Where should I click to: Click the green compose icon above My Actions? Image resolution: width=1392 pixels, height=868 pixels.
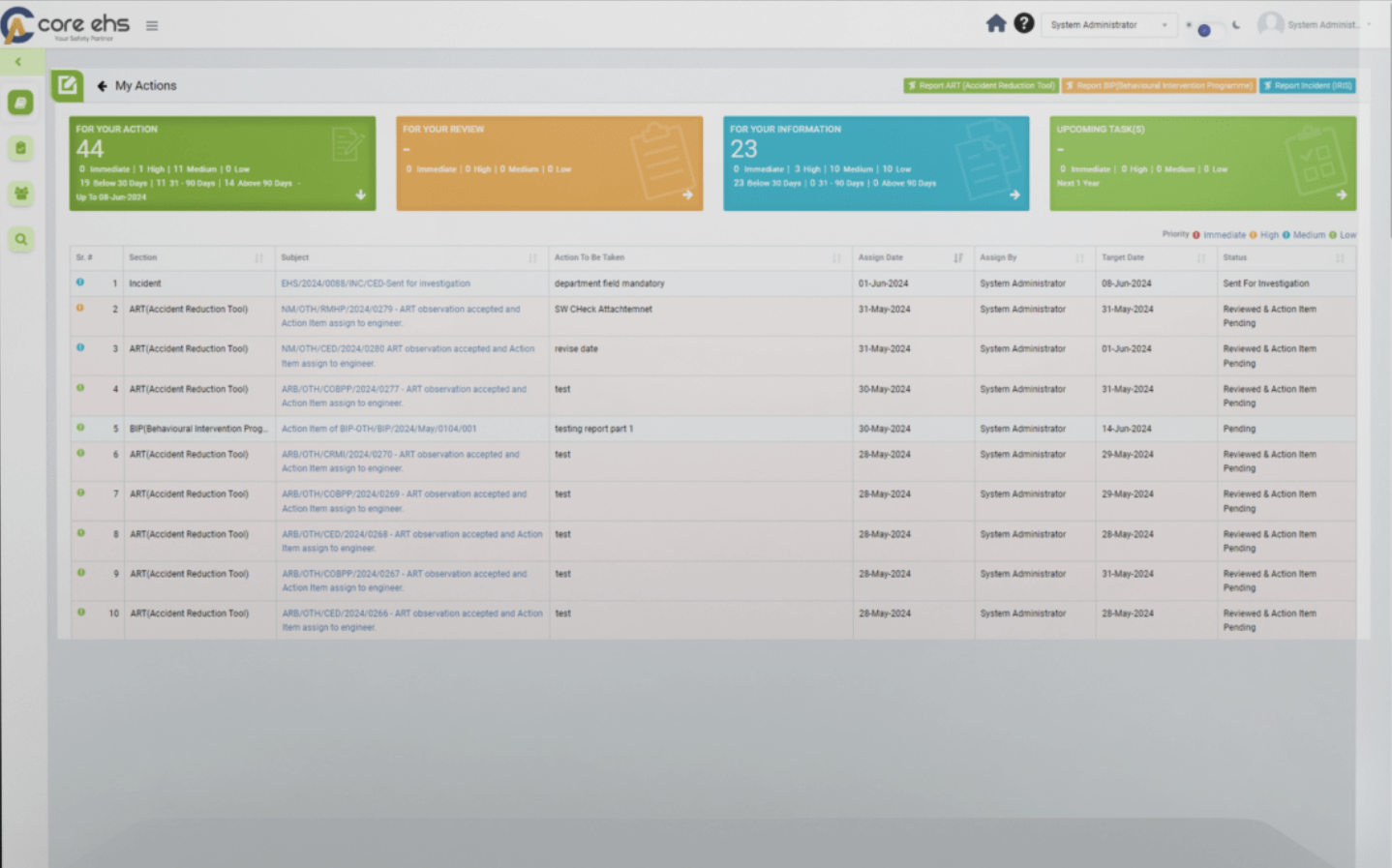(x=67, y=85)
